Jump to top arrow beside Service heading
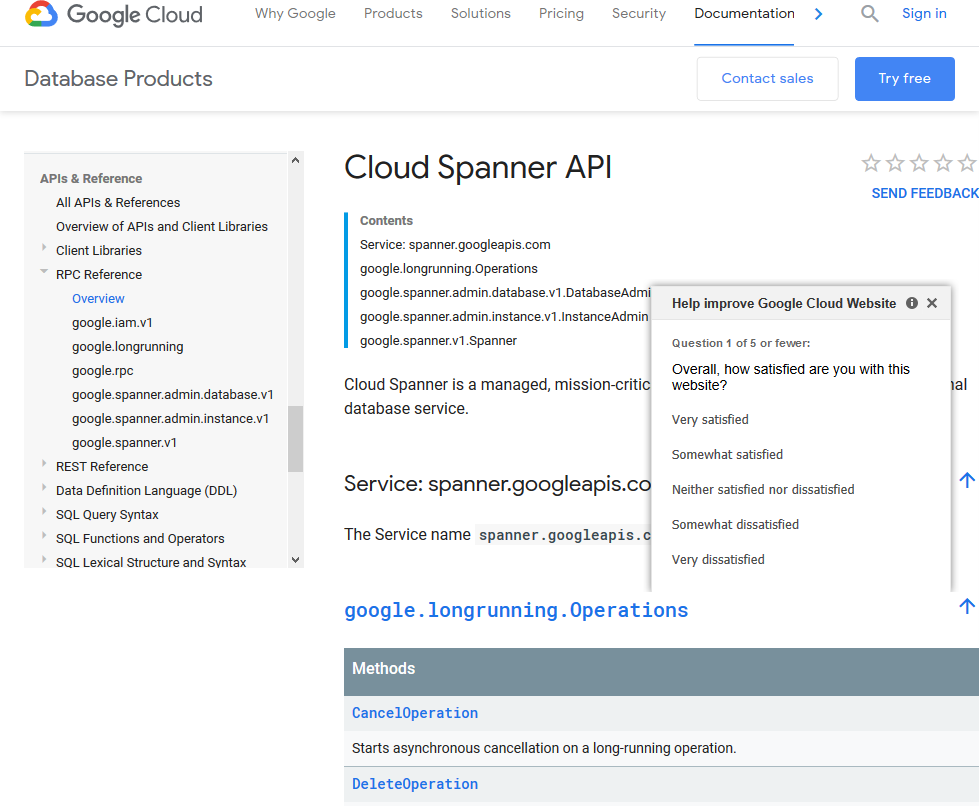The width and height of the screenshot is (979, 806). [967, 480]
